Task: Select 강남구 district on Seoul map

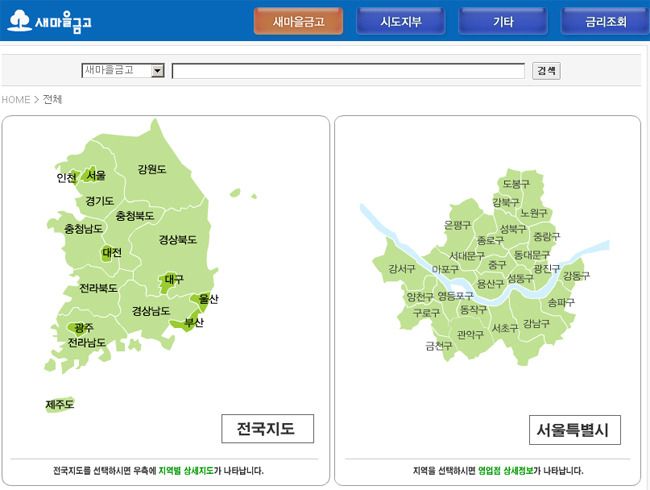Action: (536, 323)
